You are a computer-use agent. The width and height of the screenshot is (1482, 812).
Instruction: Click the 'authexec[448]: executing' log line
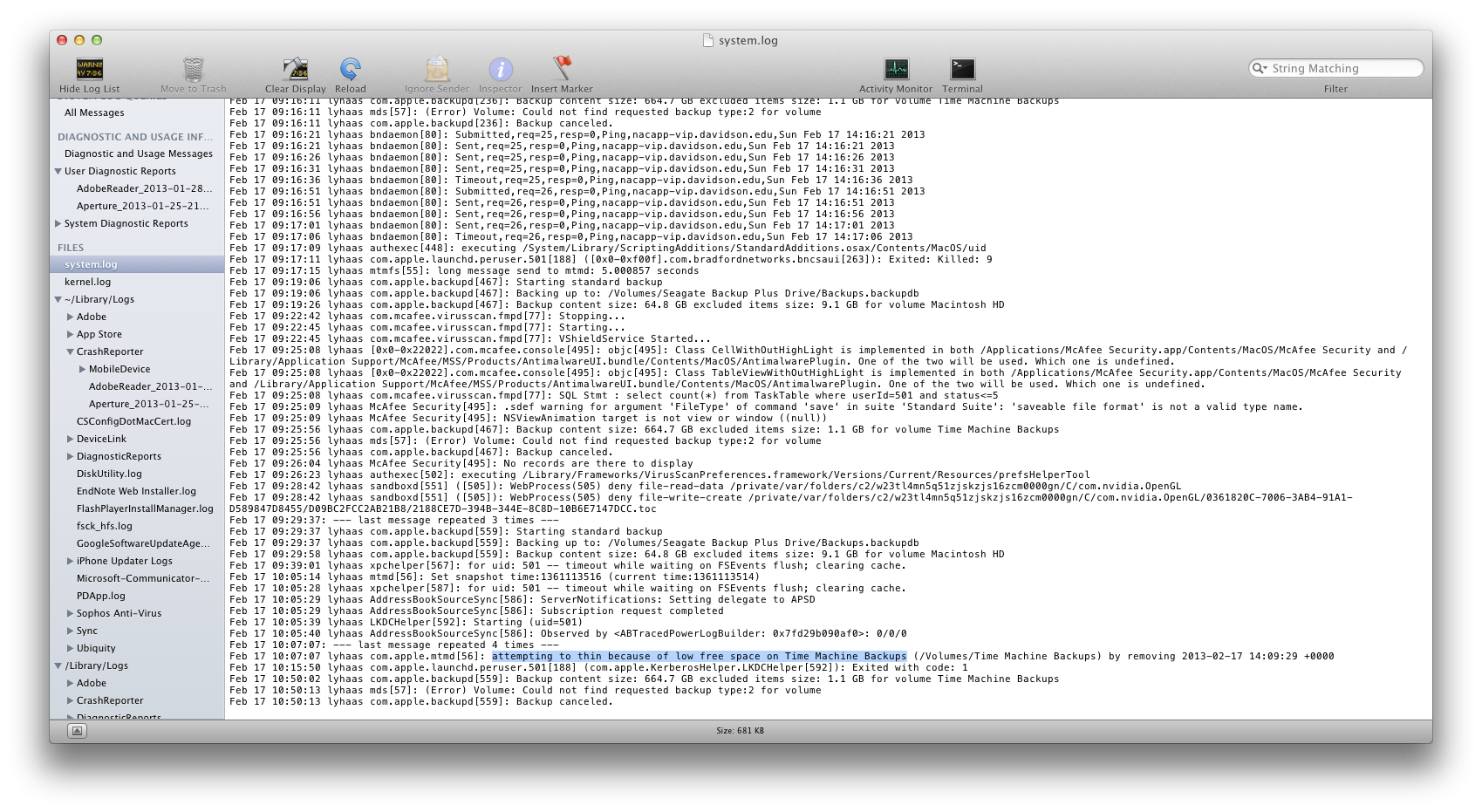608,248
